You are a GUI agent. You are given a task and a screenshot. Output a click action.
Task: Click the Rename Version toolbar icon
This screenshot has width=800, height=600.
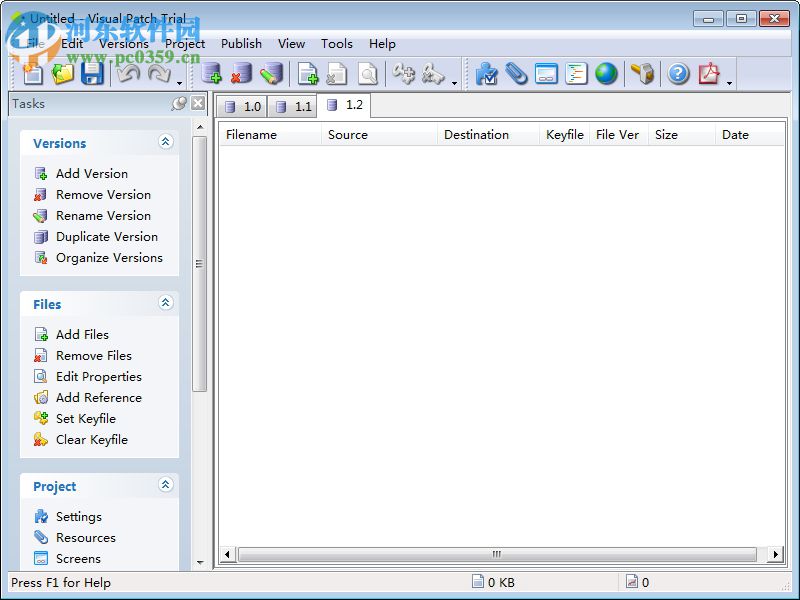271,73
